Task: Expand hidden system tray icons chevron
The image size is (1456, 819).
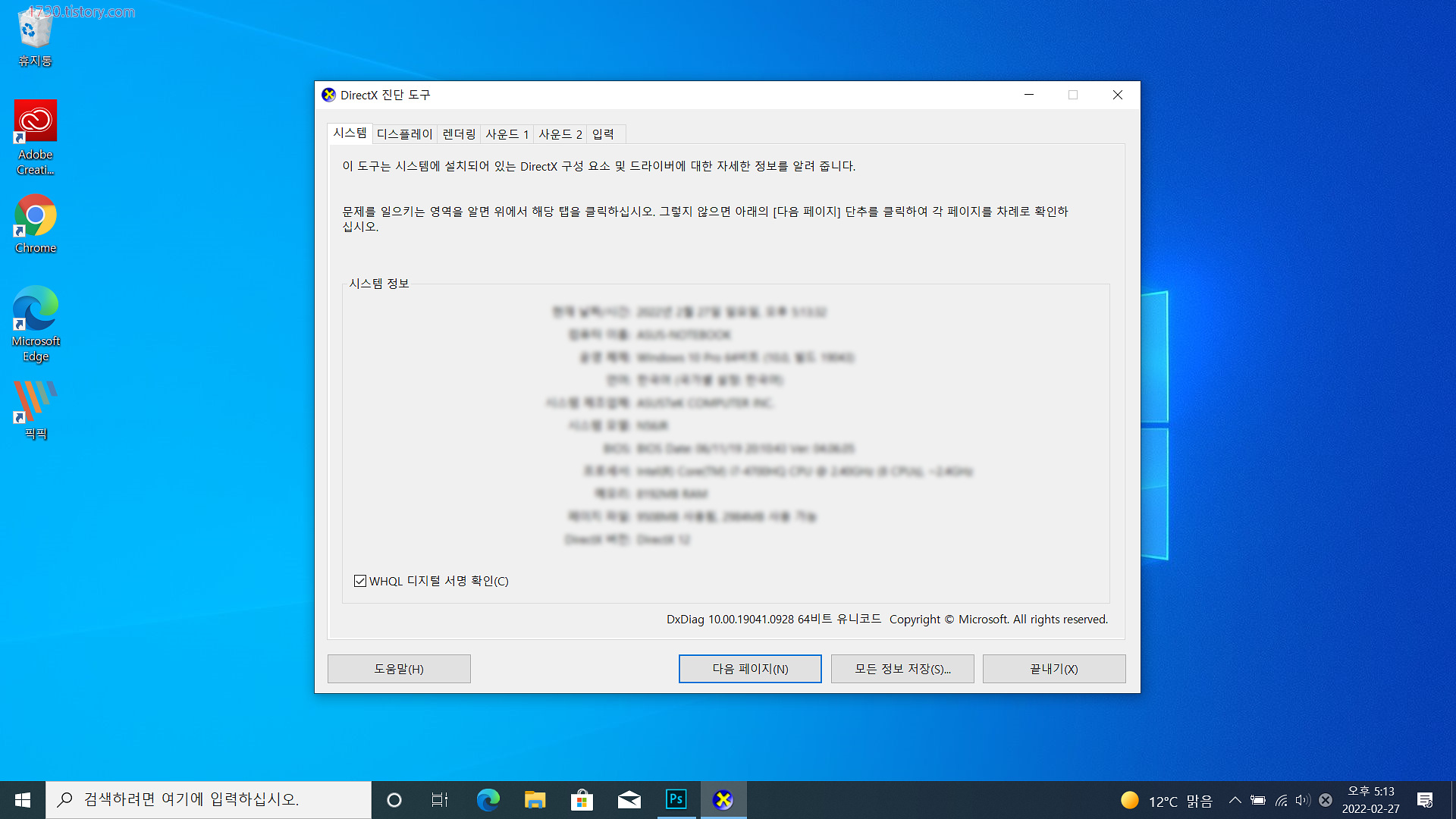Action: (x=1235, y=800)
